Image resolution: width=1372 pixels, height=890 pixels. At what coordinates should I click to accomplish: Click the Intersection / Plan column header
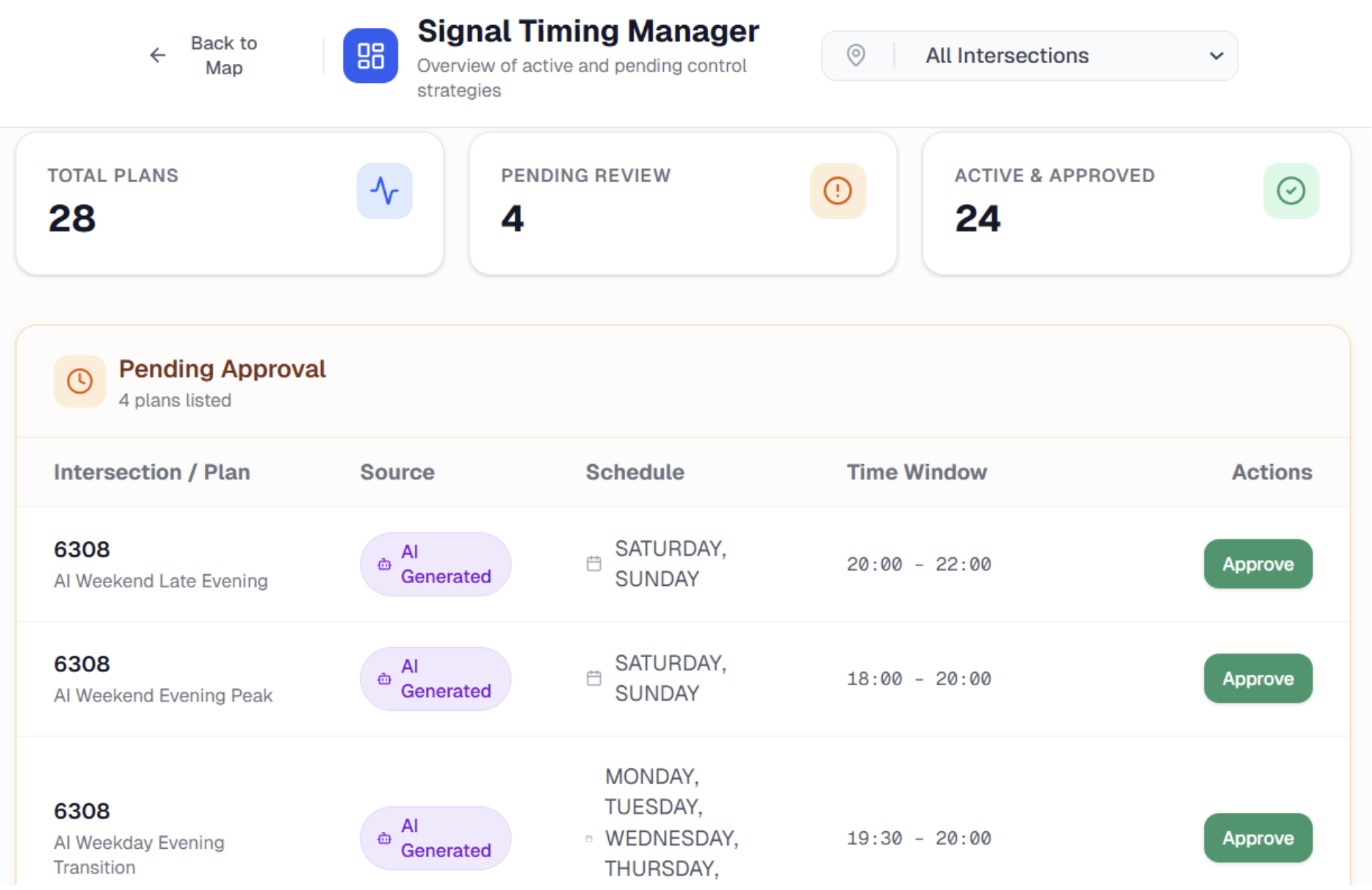click(x=152, y=472)
